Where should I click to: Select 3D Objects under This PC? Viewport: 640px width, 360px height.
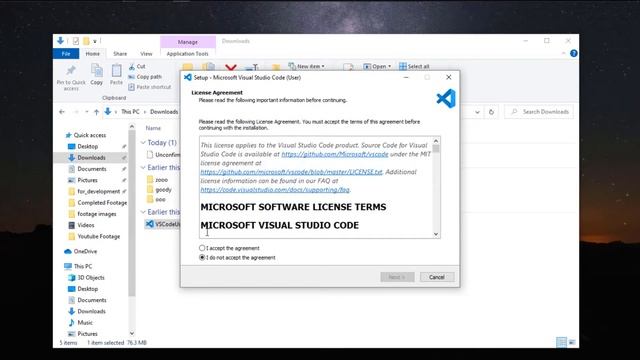pyautogui.click(x=91, y=278)
